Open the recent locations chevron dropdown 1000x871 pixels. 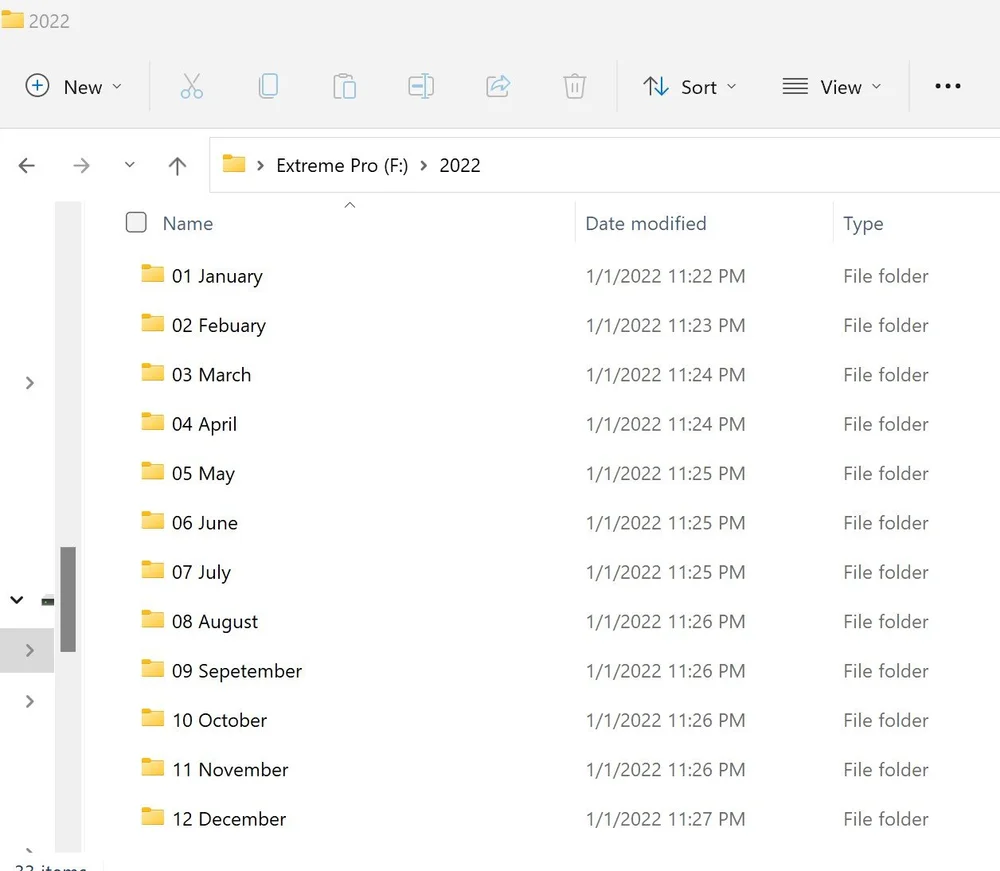pyautogui.click(x=129, y=165)
